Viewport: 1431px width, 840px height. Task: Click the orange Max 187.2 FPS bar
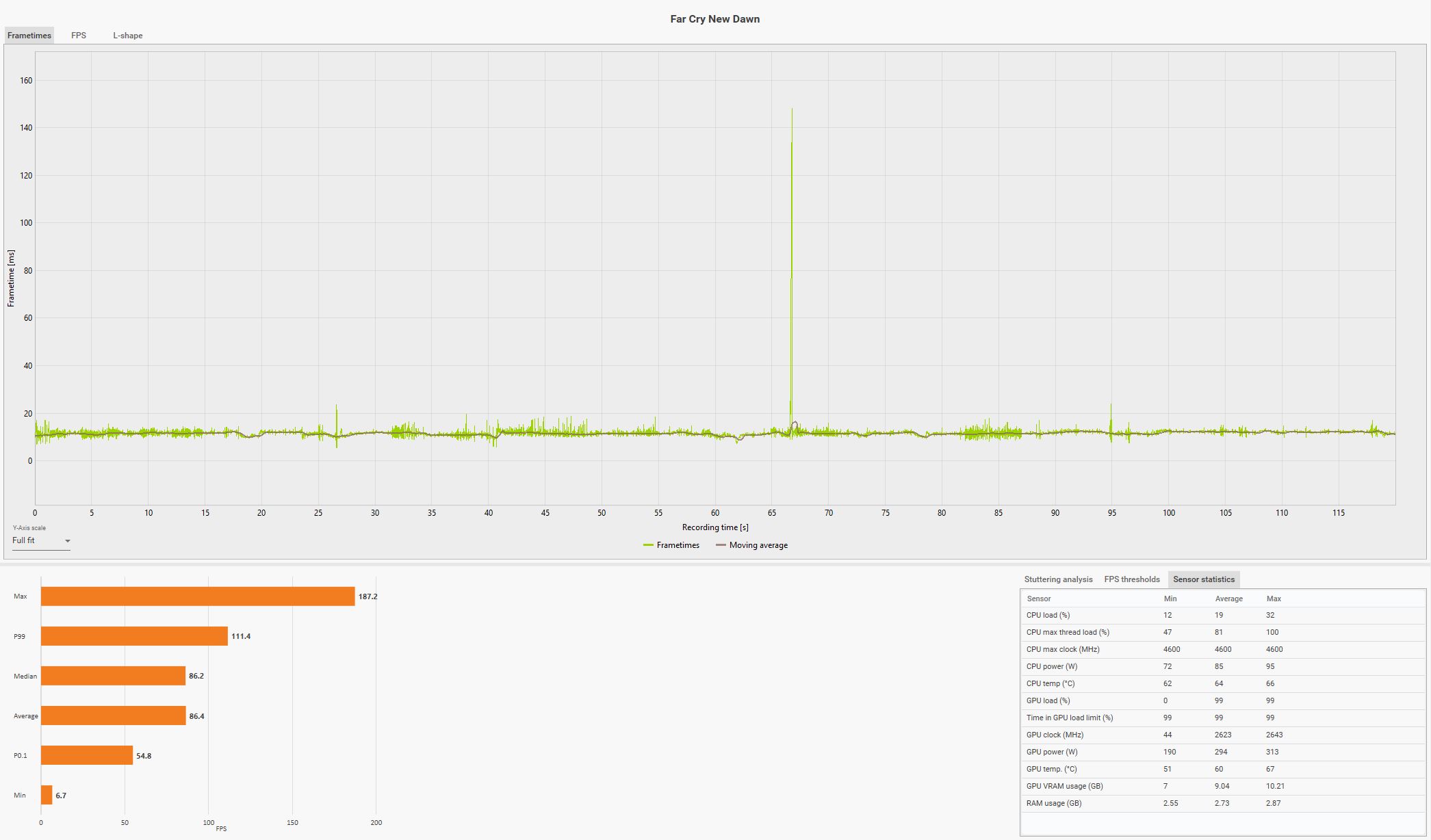(x=198, y=596)
